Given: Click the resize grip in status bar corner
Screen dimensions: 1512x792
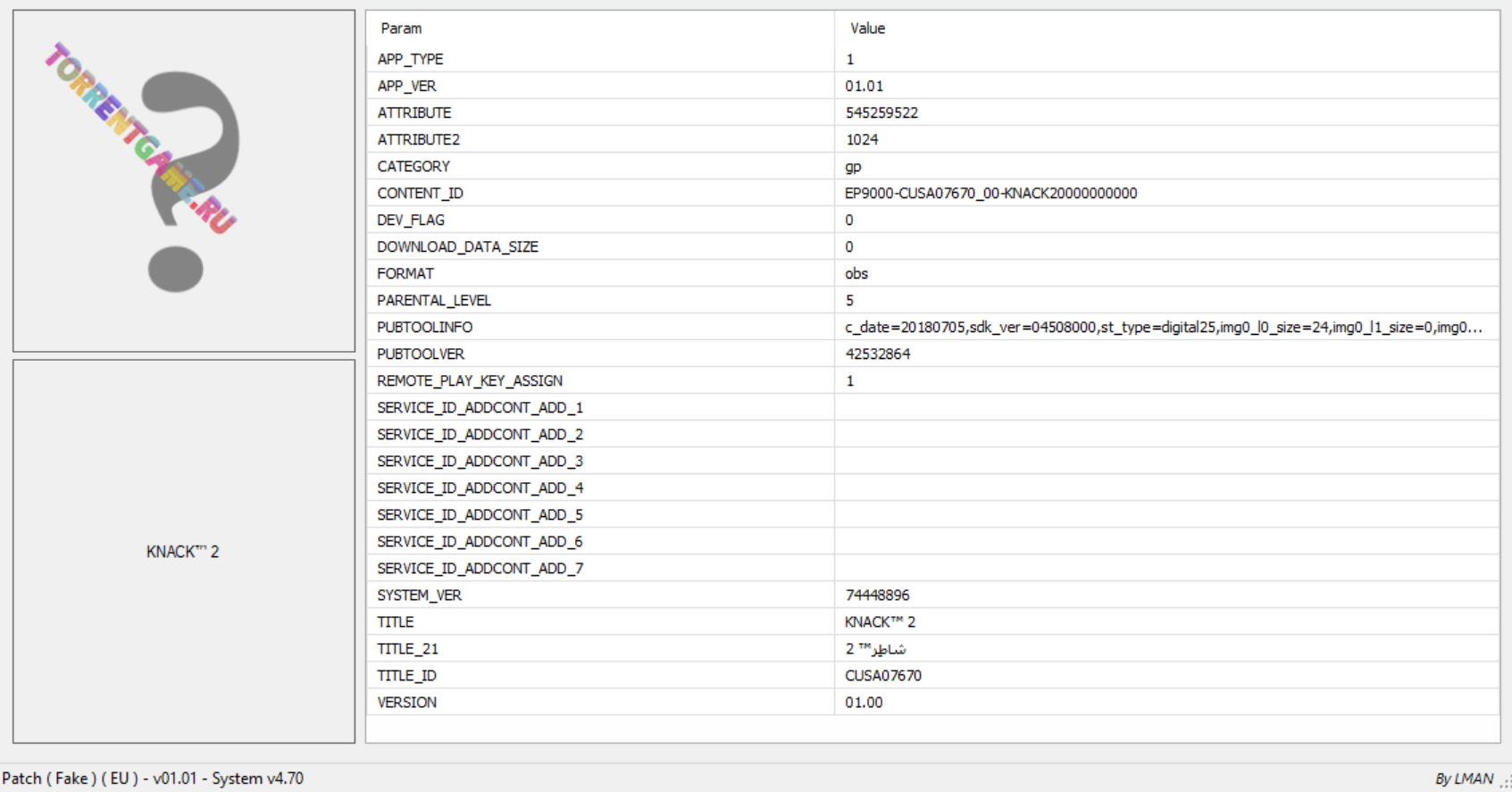Looking at the screenshot, I should click(1504, 783).
